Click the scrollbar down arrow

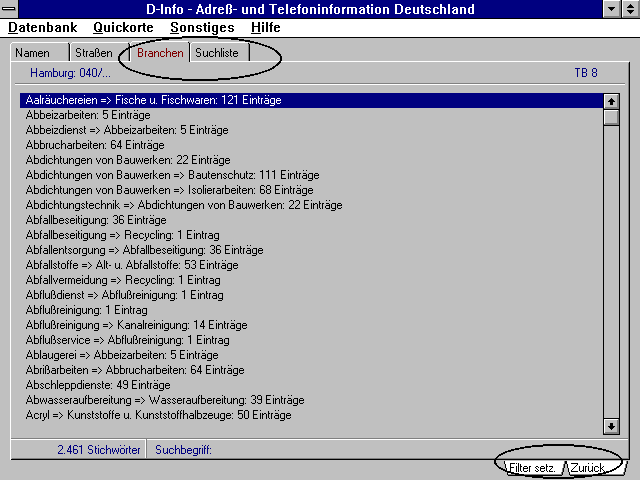(611, 427)
